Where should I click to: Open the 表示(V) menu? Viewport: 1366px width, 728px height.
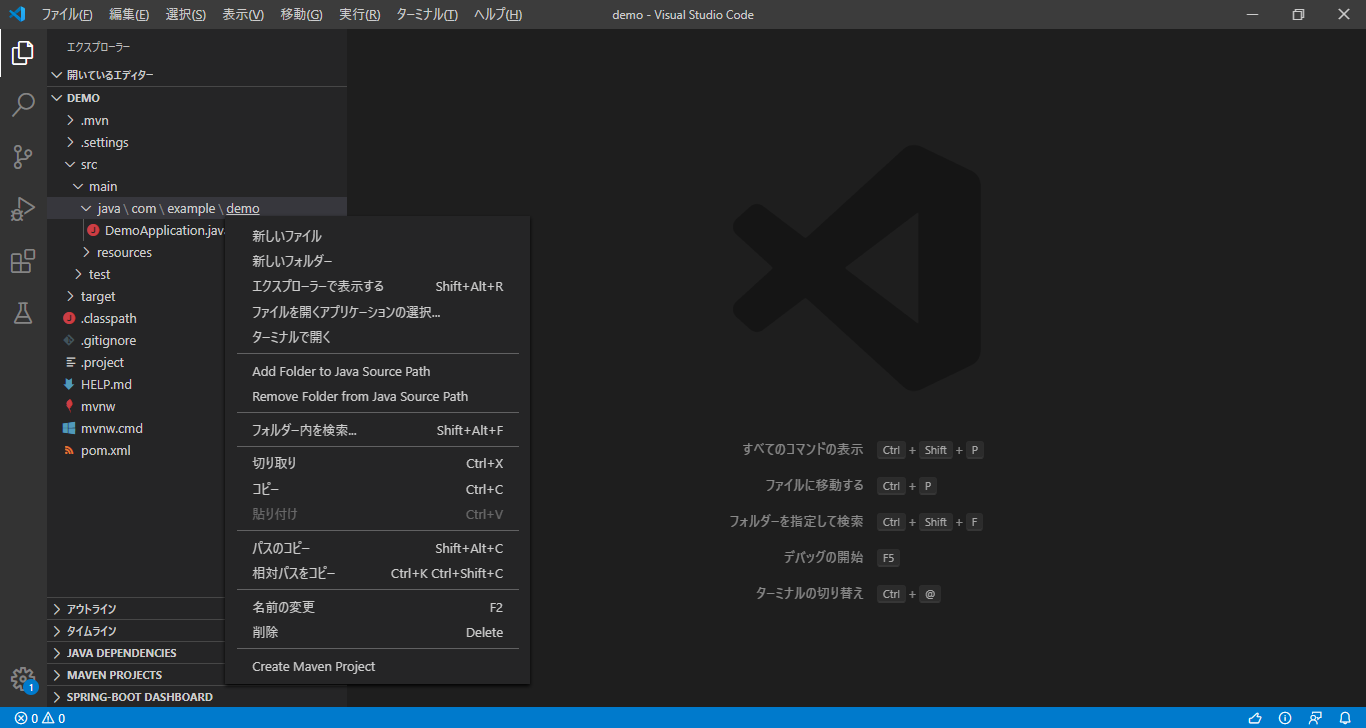pyautogui.click(x=243, y=14)
